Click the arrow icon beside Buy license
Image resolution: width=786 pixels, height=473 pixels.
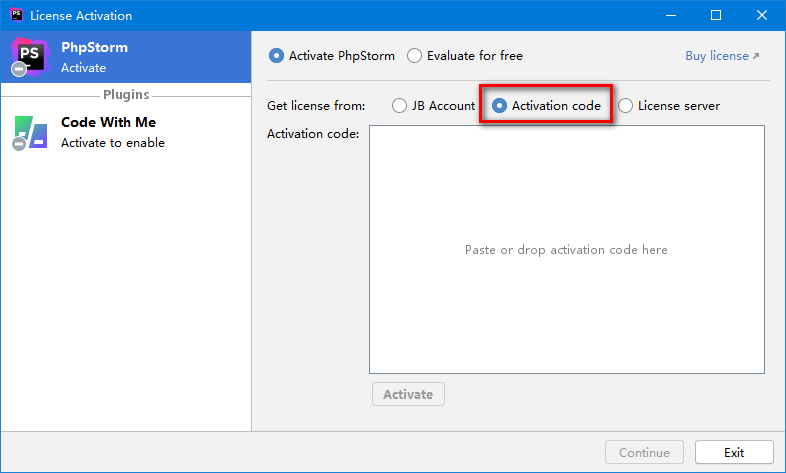pyautogui.click(x=756, y=57)
